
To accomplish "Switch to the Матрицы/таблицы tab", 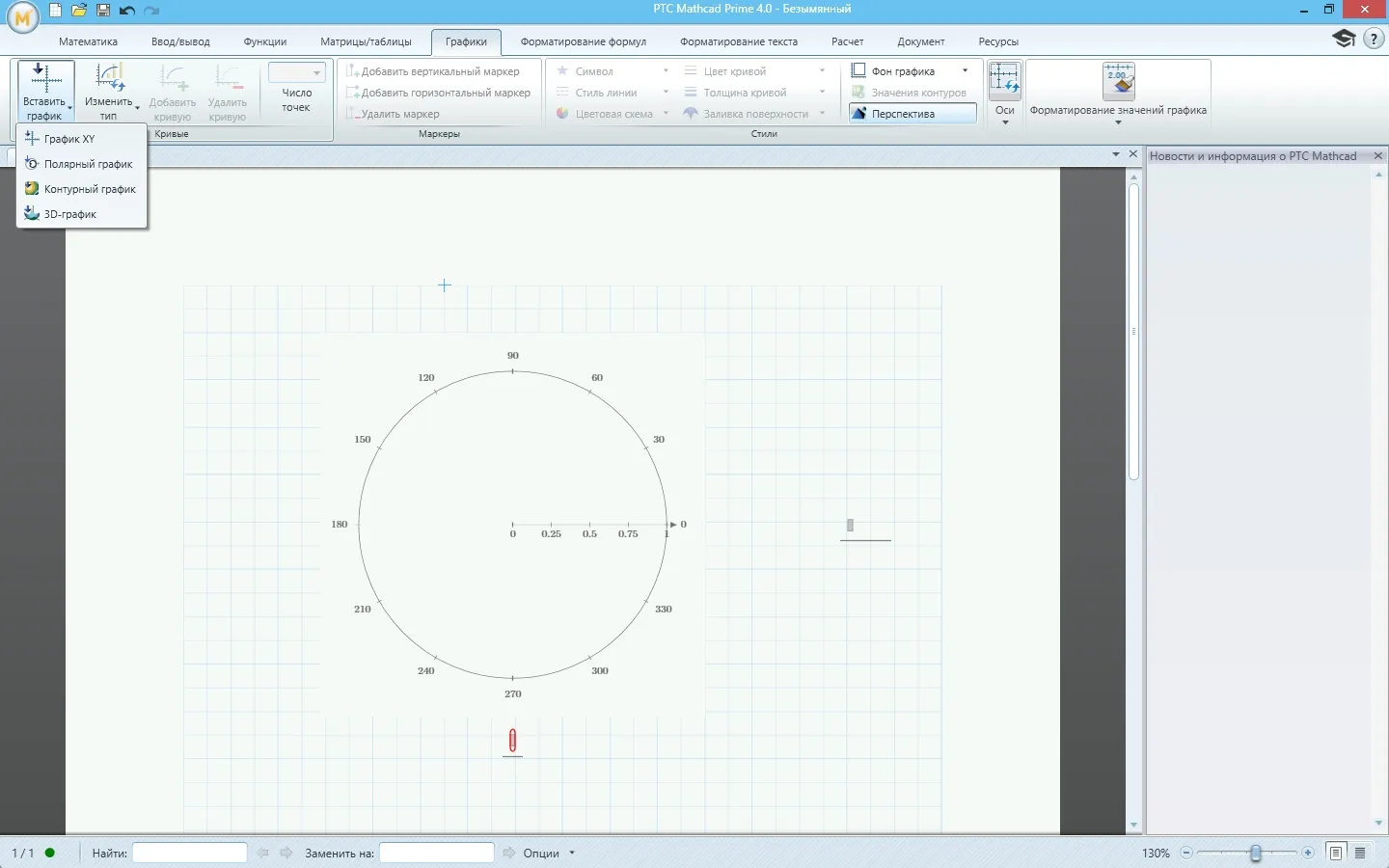I will pyautogui.click(x=366, y=41).
